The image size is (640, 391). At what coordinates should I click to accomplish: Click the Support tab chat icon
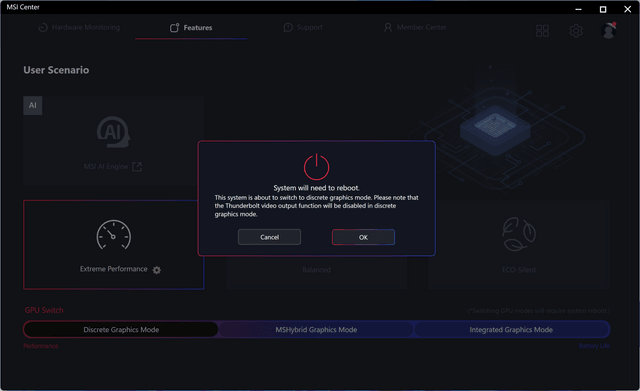coord(288,28)
